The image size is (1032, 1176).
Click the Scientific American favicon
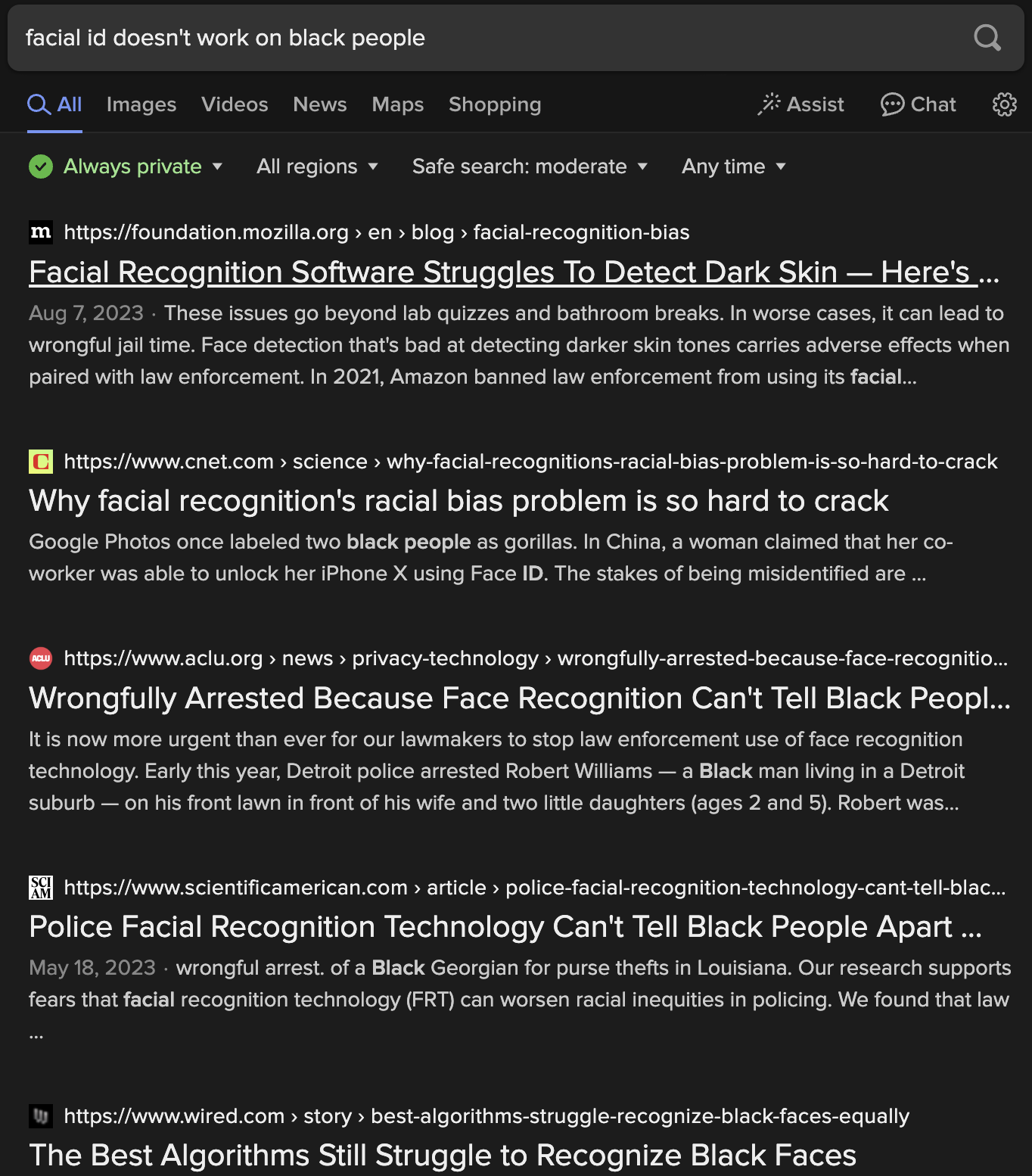coord(41,888)
